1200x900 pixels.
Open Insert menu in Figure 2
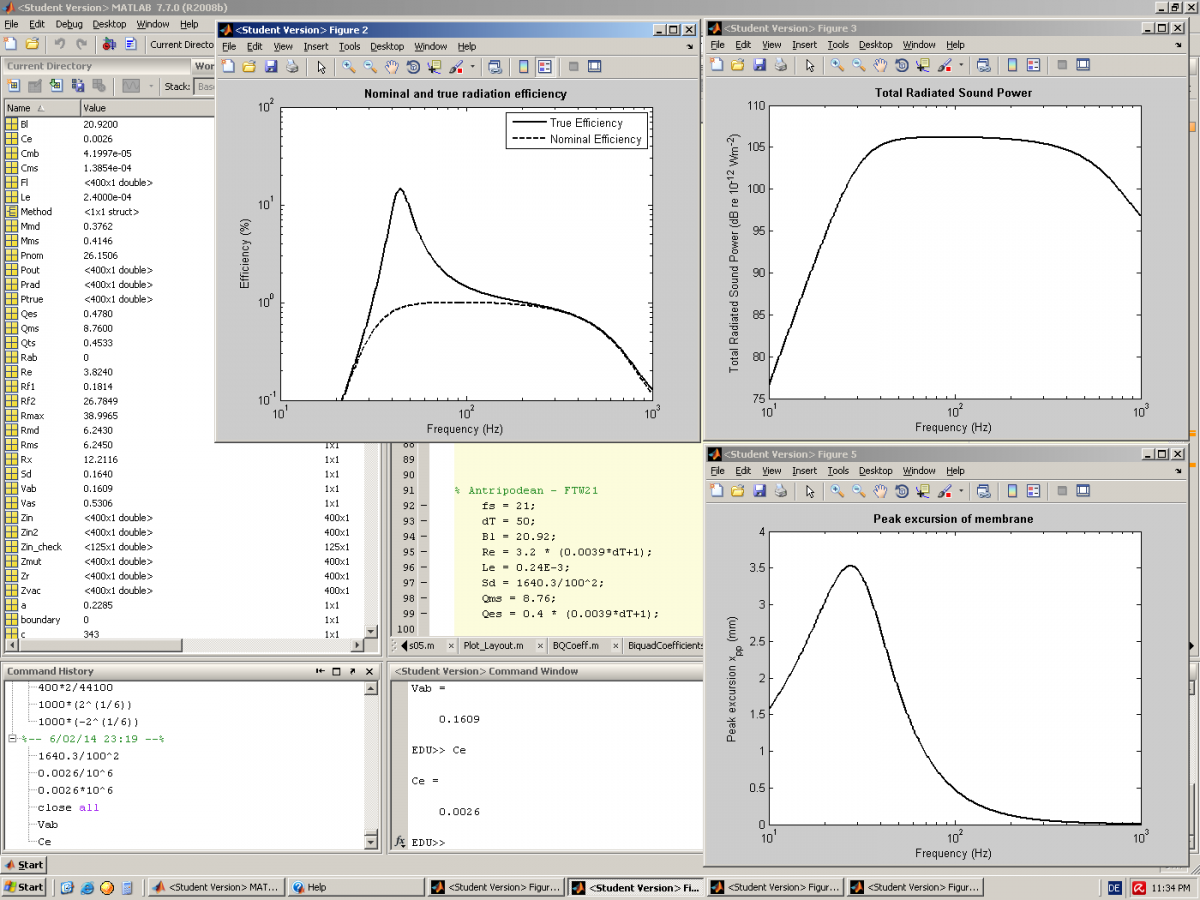click(316, 47)
